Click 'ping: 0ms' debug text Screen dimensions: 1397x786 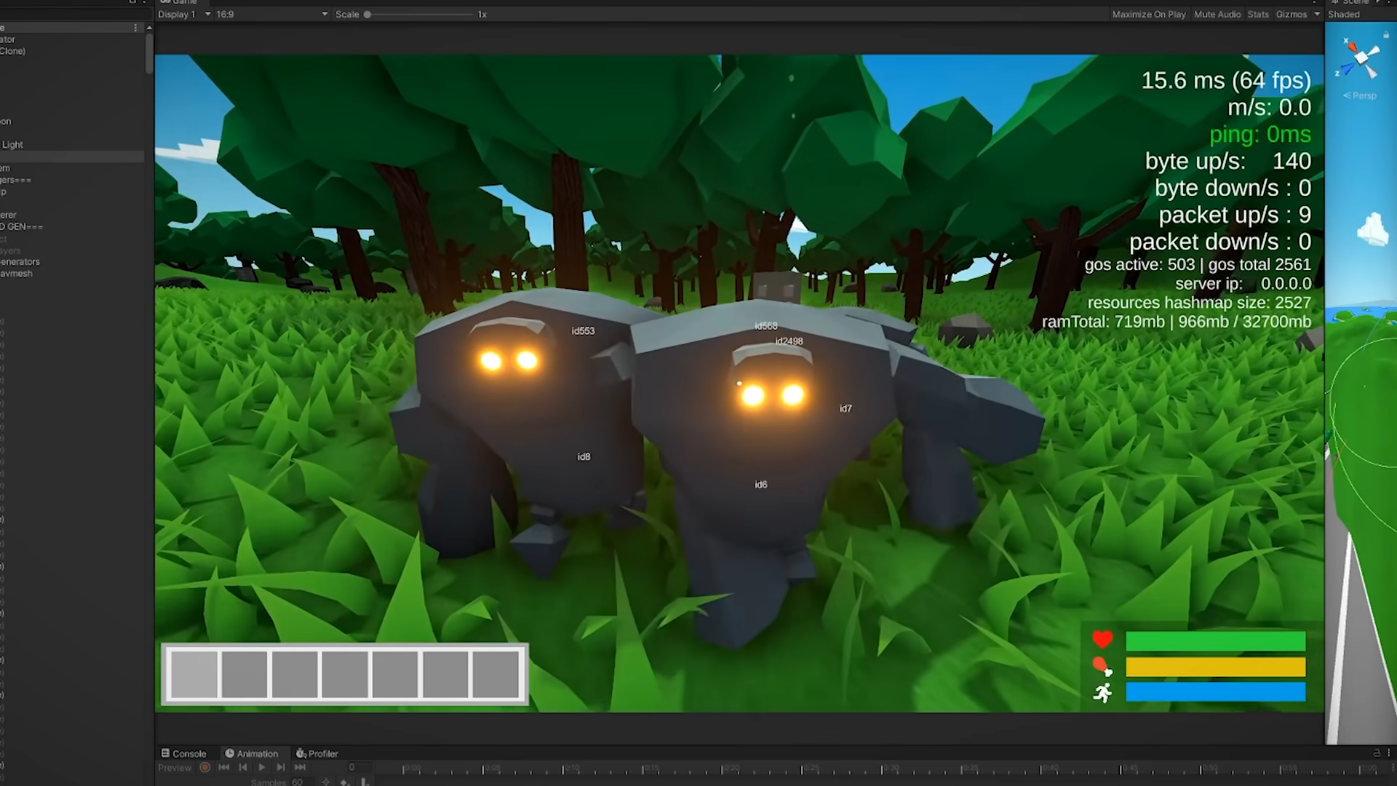tap(1260, 135)
